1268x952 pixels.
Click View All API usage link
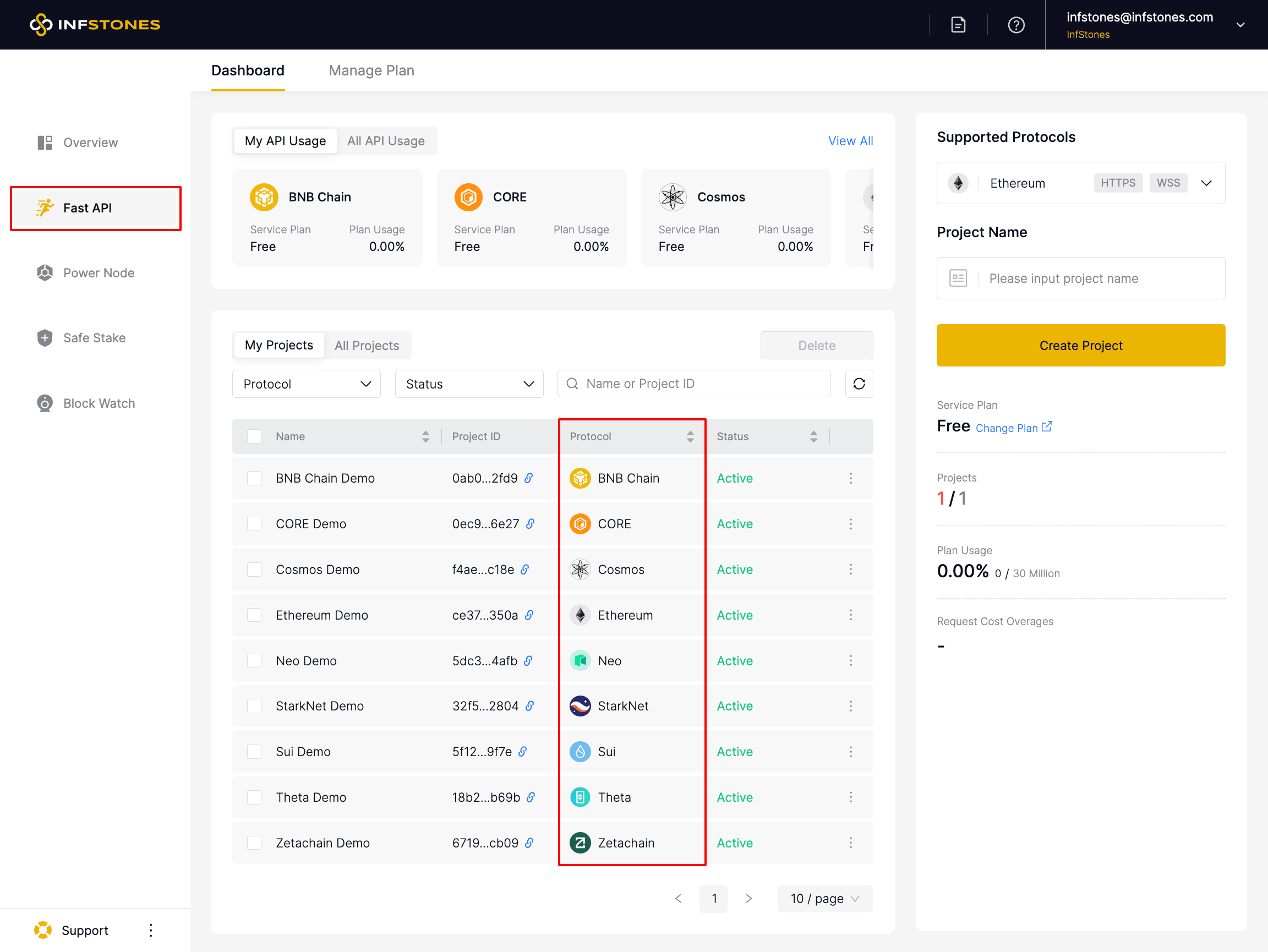coord(850,141)
